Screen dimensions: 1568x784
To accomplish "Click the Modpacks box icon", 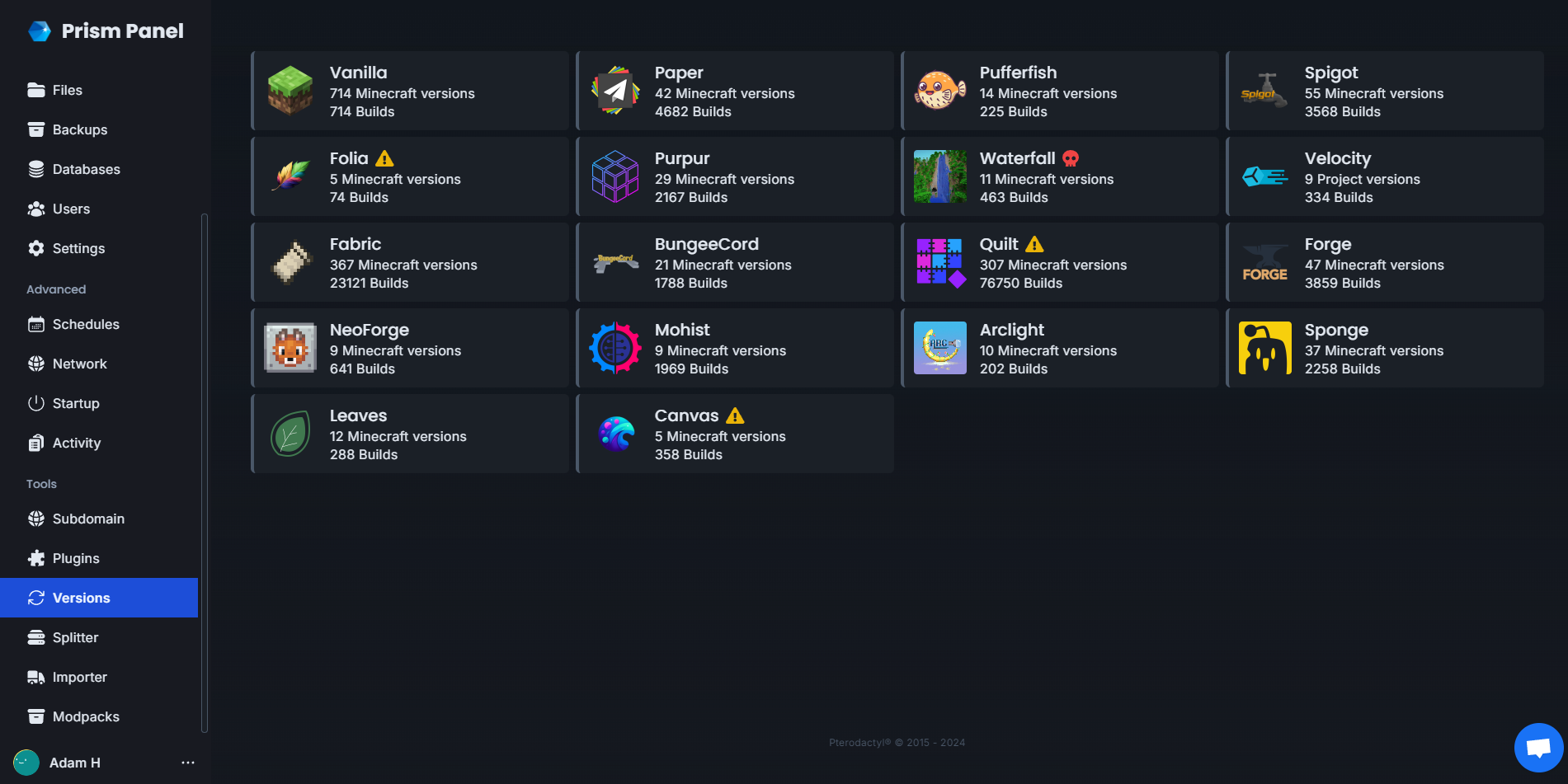I will [36, 716].
